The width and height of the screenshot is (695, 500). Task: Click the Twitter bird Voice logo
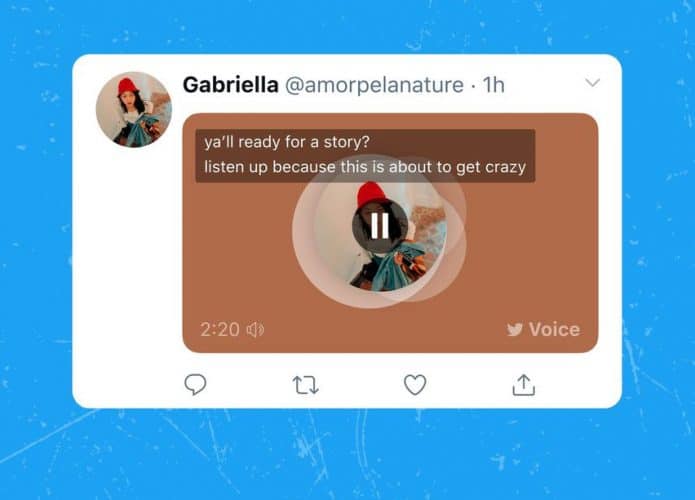[x=515, y=329]
